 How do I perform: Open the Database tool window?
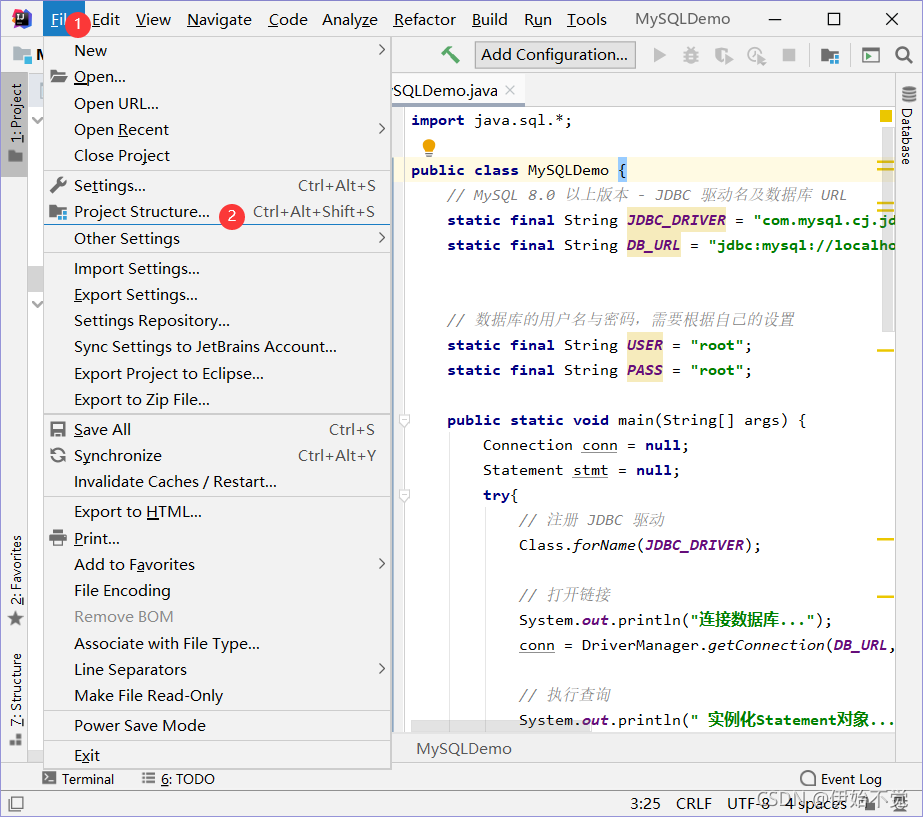click(x=908, y=125)
